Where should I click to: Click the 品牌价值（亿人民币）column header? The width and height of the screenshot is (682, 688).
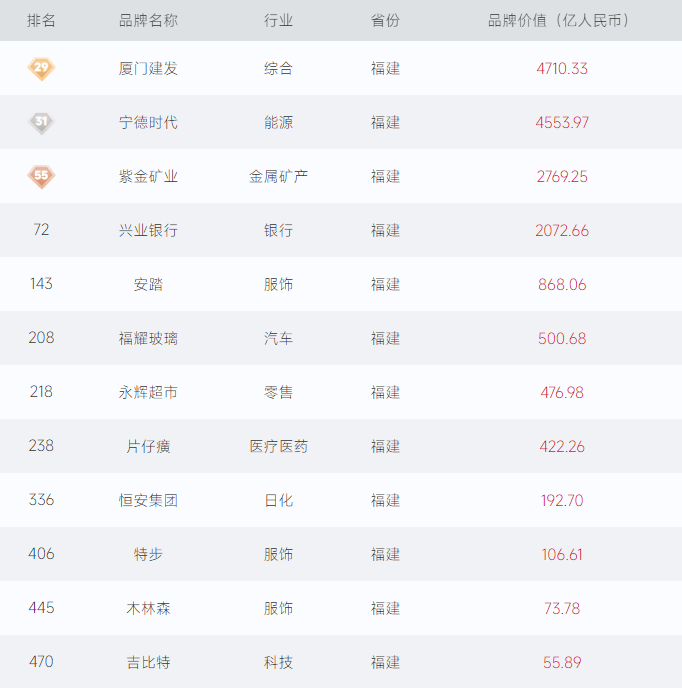click(x=562, y=21)
